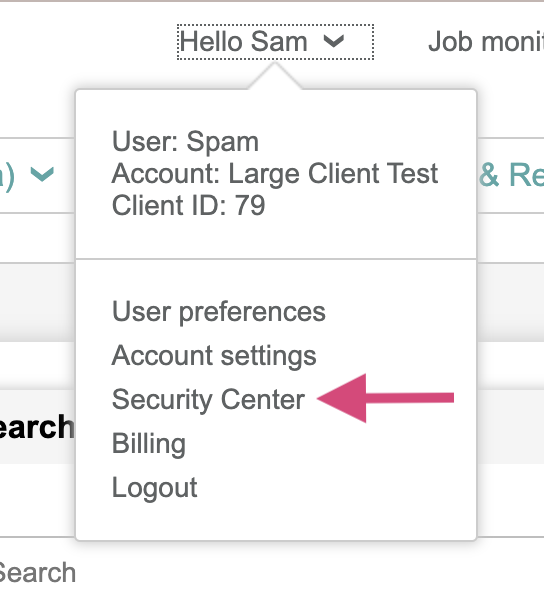Viewport: 544px width, 598px height.
Task: Click the triangular popup pointer under Hello Sam
Action: (275, 76)
